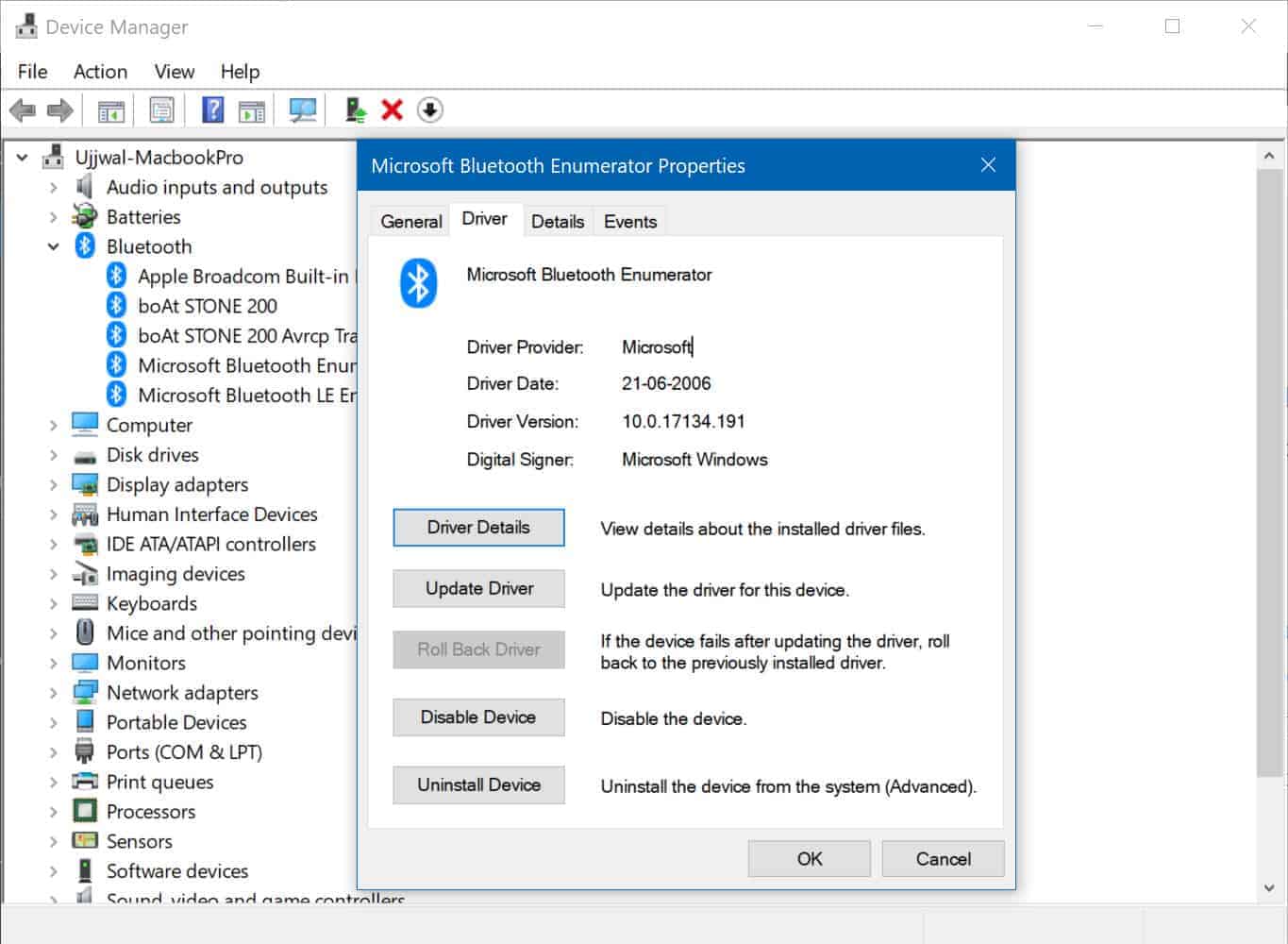Screen dimensions: 1288x944
Task: Select Apple Broadcom Built-in Bluetooth device icon
Action: point(116,276)
